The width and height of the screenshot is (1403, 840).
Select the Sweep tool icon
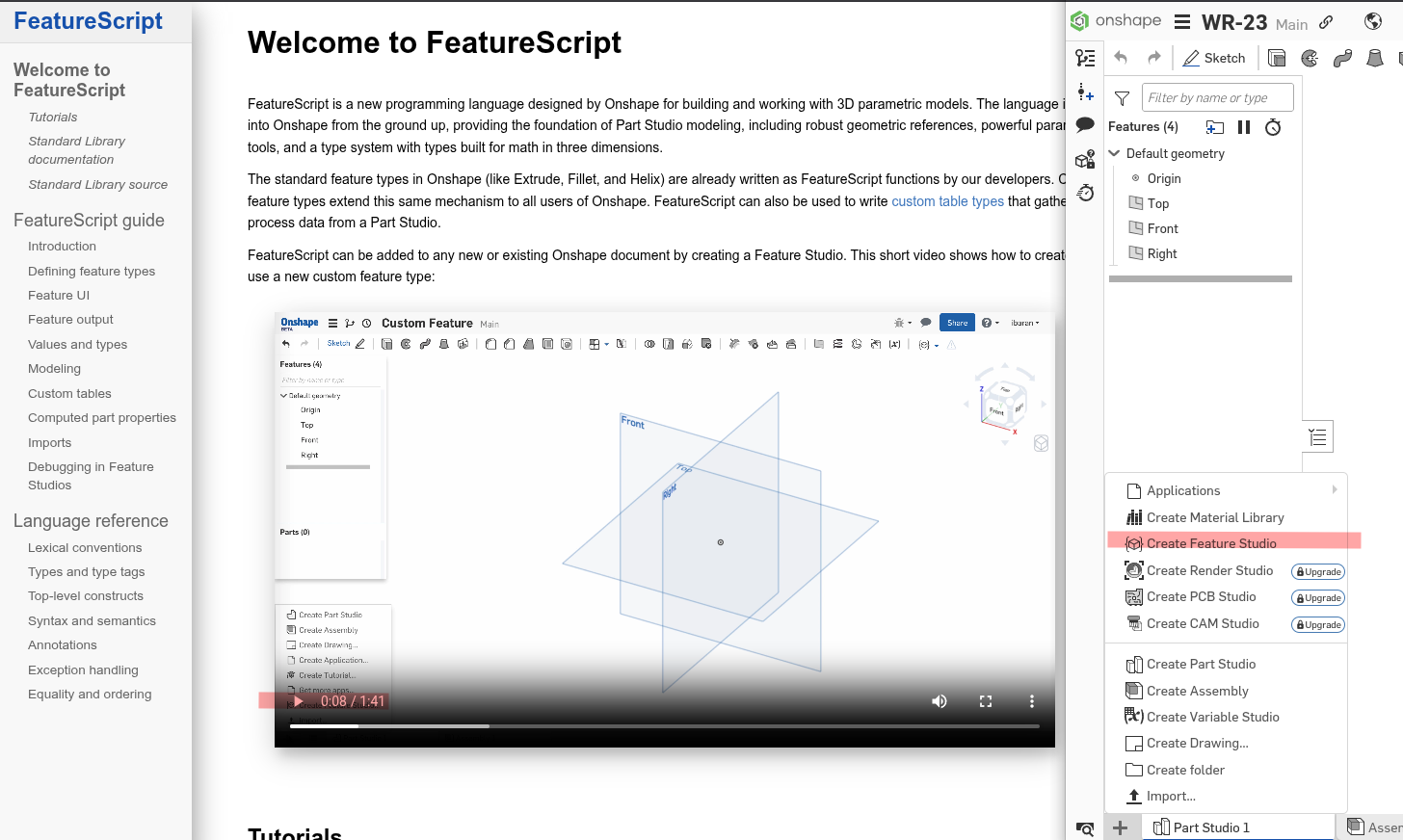[x=1342, y=58]
